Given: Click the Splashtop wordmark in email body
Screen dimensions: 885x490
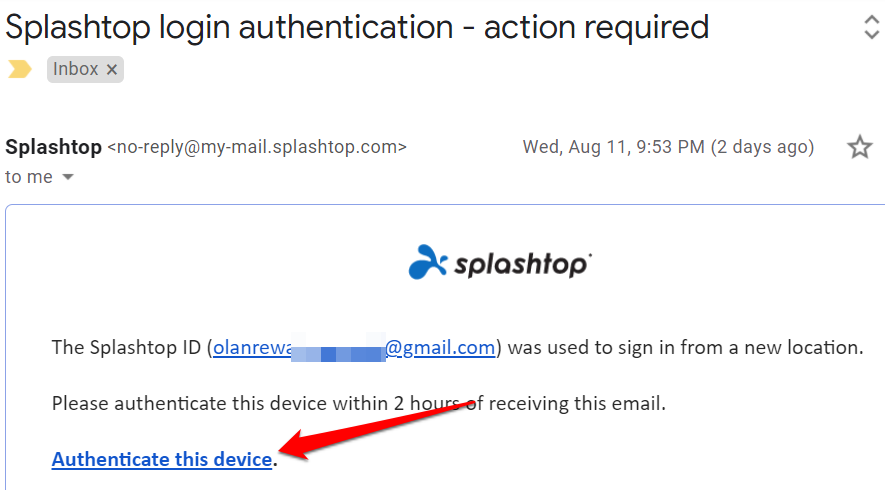Looking at the screenshot, I should tap(523, 265).
